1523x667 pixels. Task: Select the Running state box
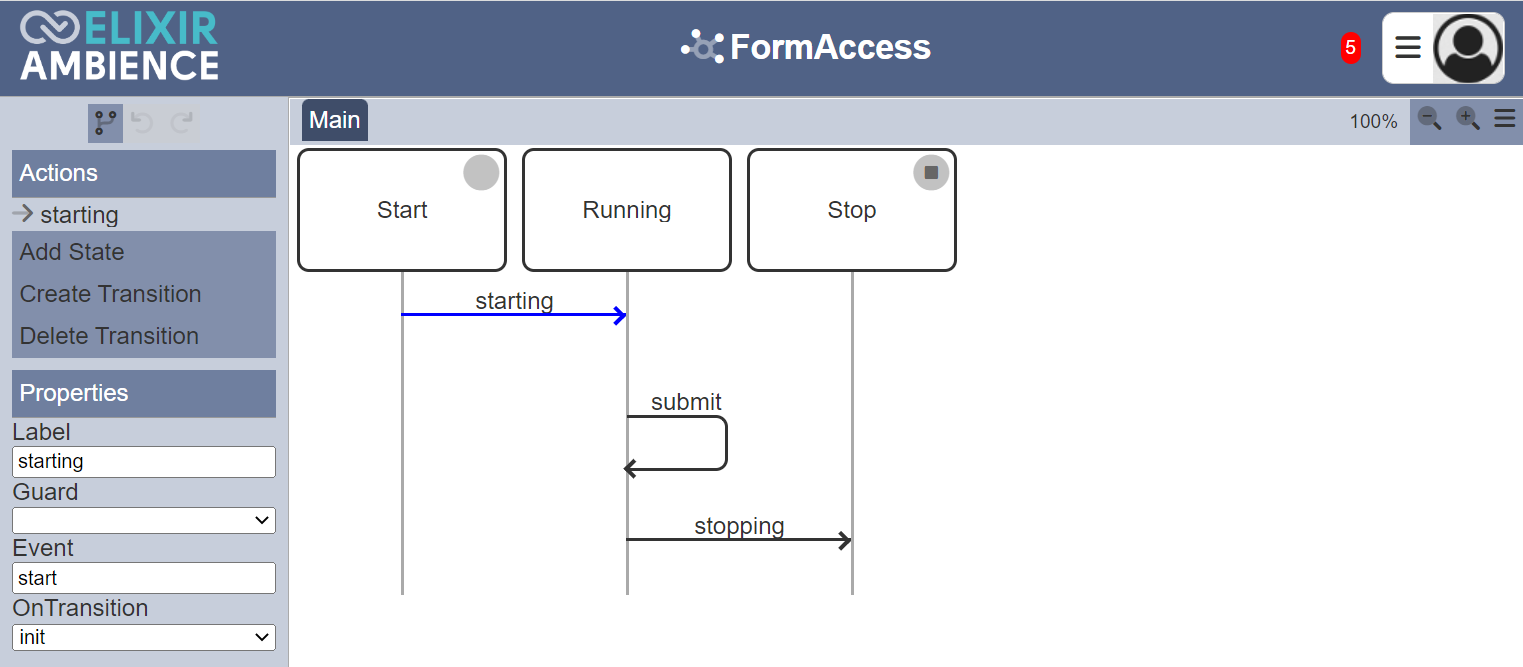627,210
